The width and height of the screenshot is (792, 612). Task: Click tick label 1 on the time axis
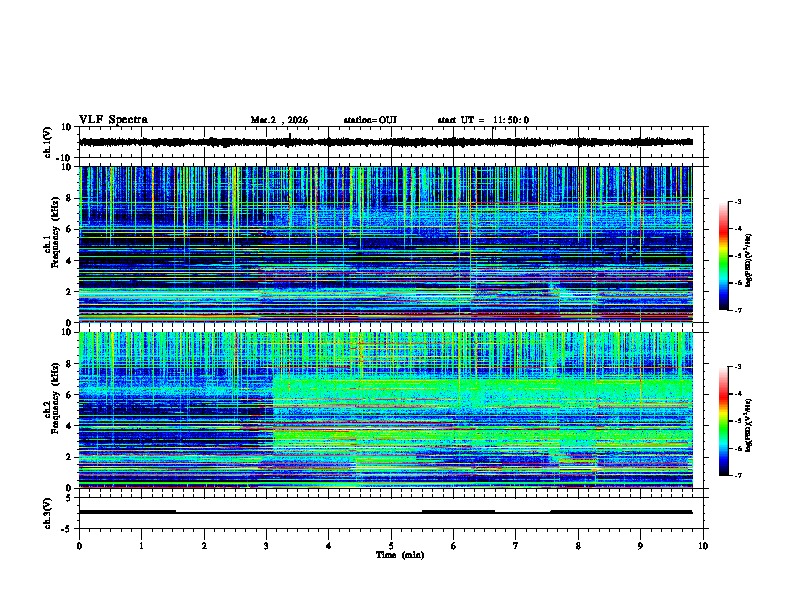pos(141,546)
